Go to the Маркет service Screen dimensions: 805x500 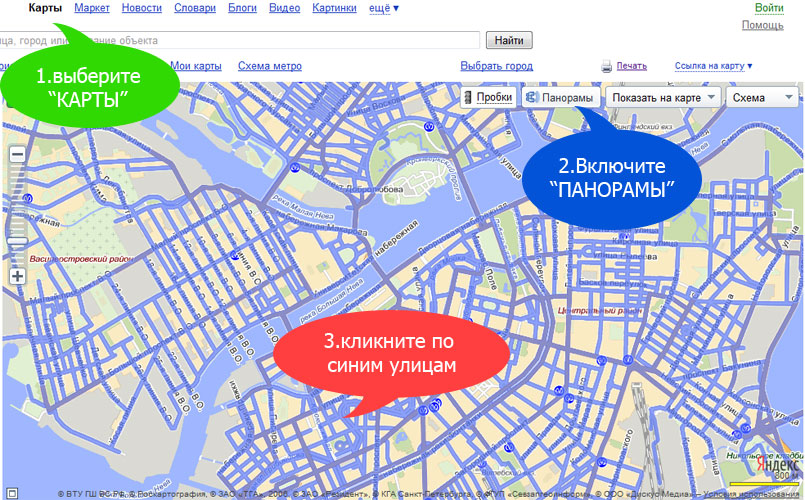point(92,8)
